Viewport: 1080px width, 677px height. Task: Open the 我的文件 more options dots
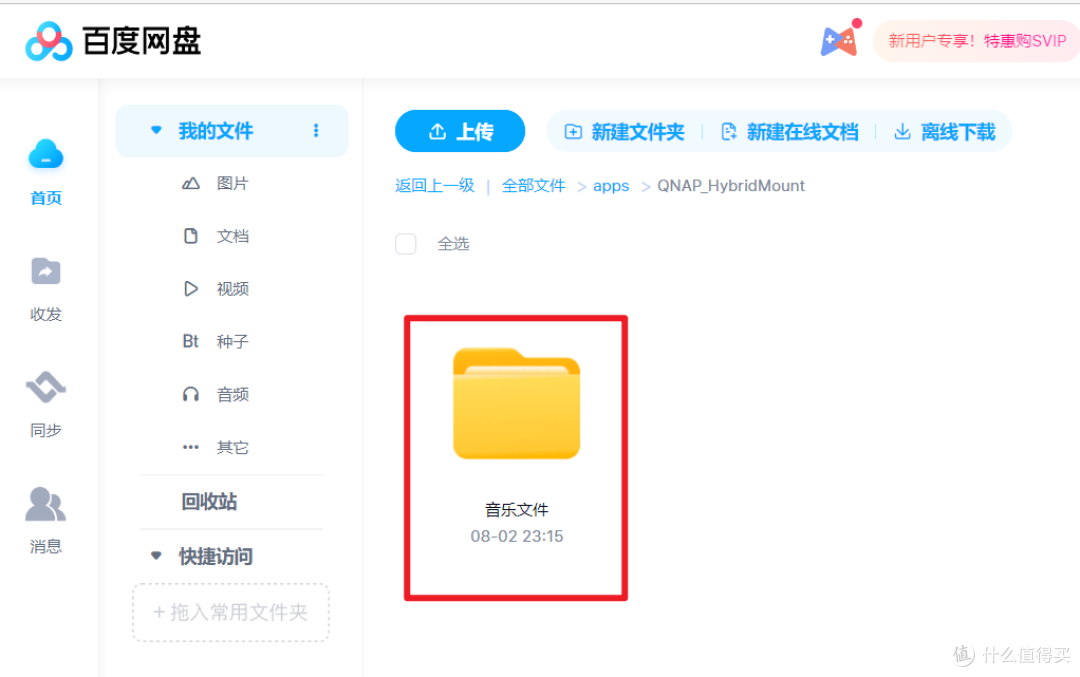click(316, 131)
